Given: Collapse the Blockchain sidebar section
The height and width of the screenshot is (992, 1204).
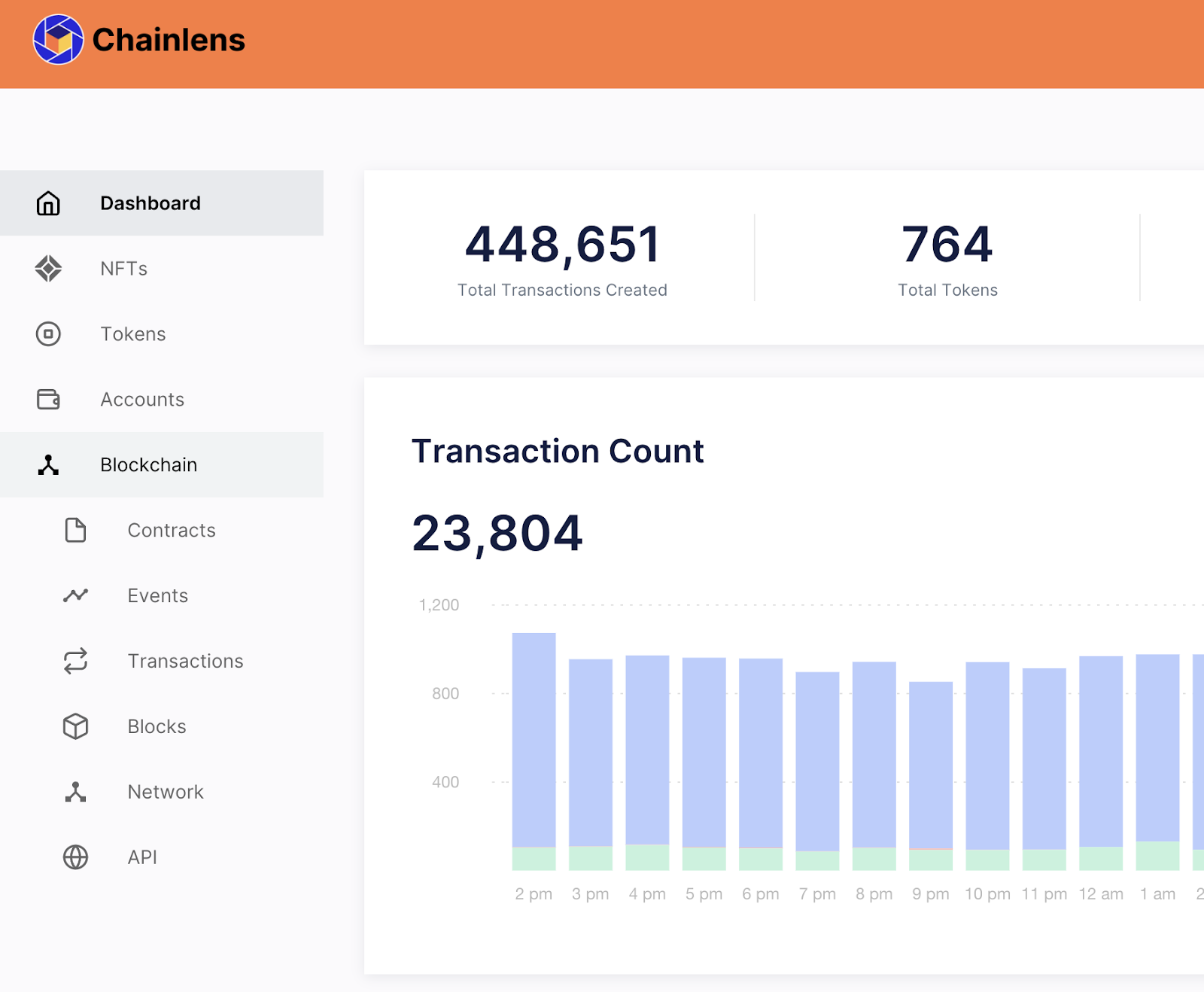Looking at the screenshot, I should [148, 465].
